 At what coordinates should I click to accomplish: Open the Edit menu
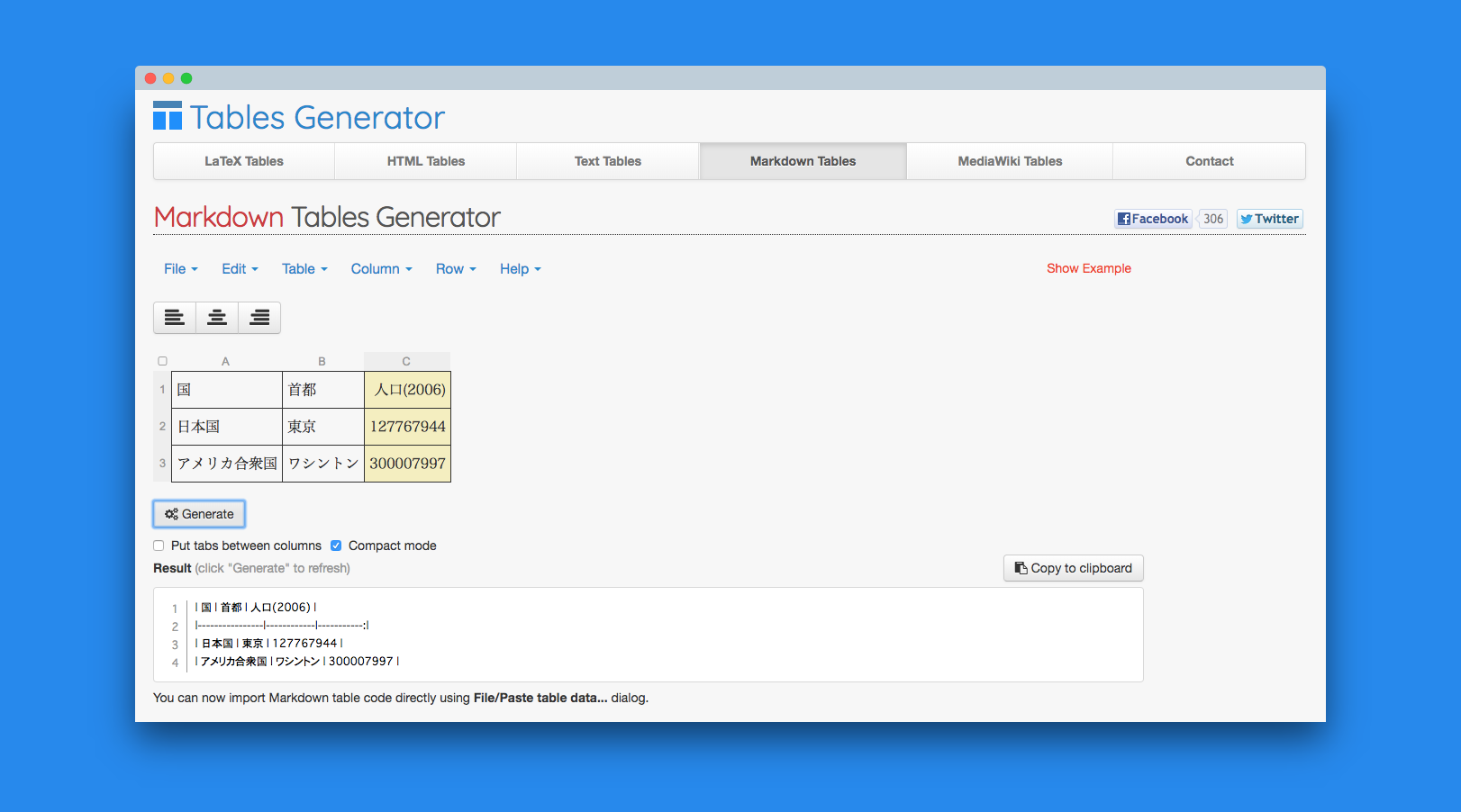click(x=240, y=268)
